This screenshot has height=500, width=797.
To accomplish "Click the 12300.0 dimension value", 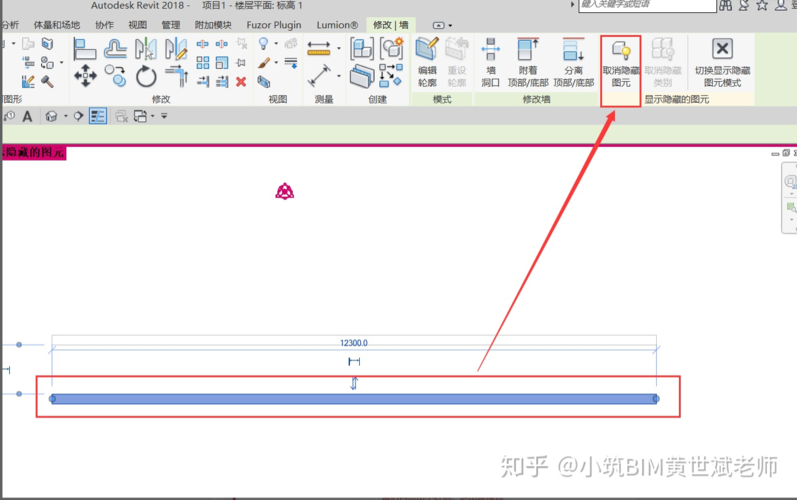I will coord(354,343).
